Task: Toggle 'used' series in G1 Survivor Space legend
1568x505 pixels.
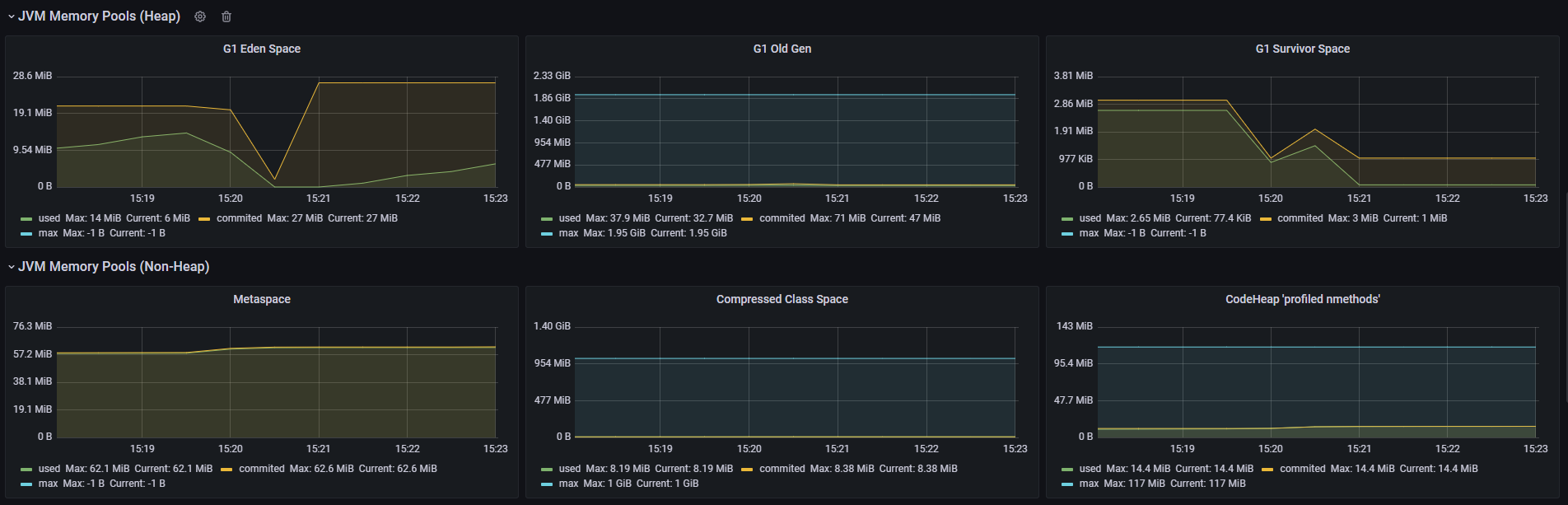Action: click(1090, 218)
